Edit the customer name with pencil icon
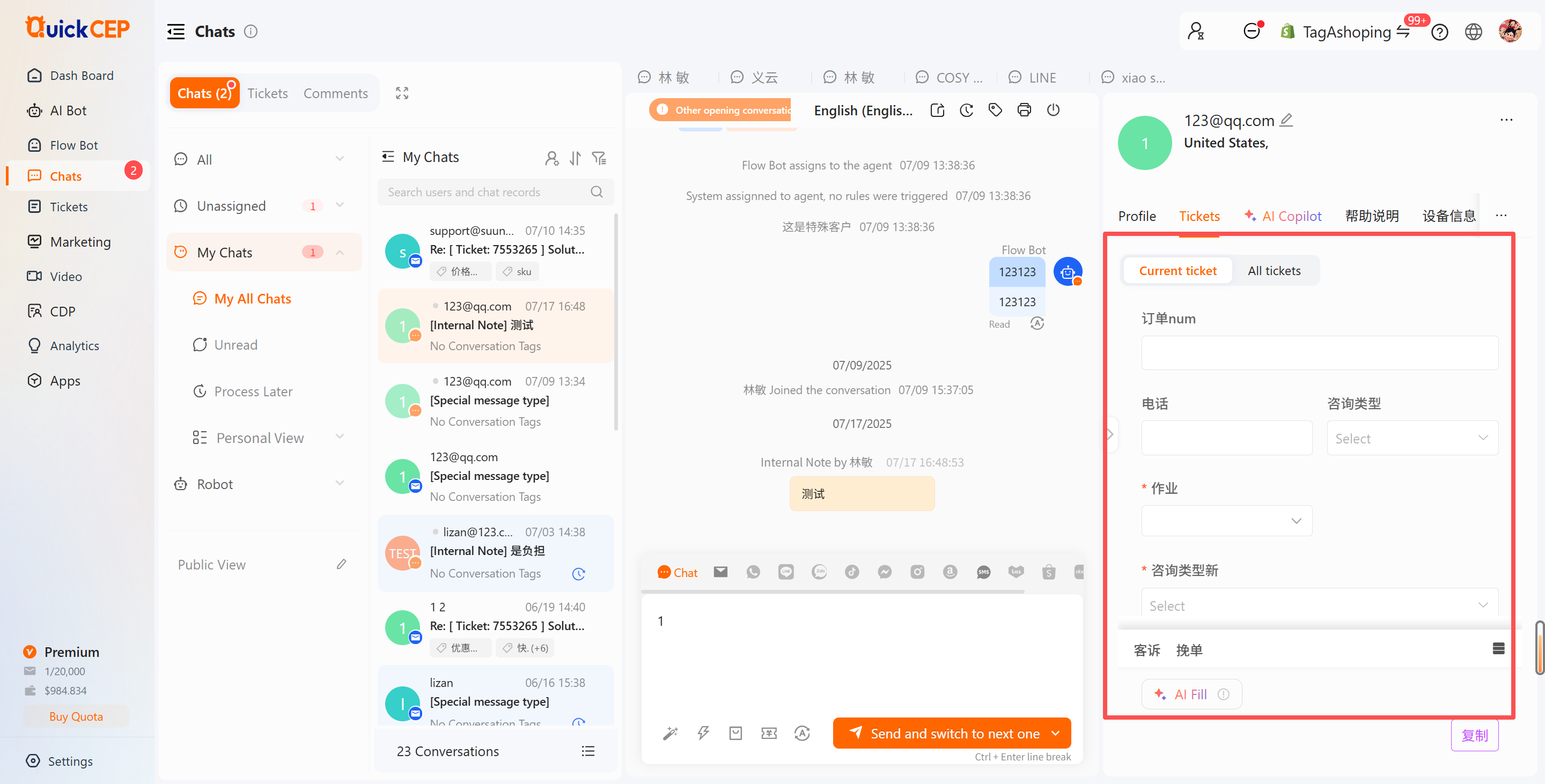The image size is (1545, 784). [x=1286, y=121]
